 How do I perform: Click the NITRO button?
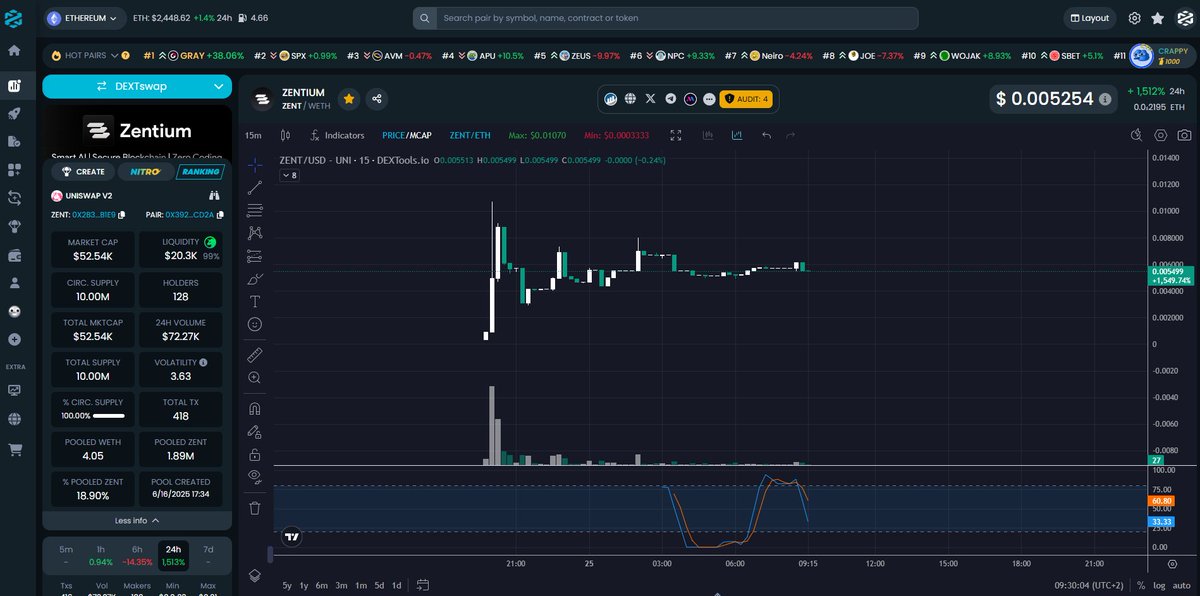coord(145,171)
